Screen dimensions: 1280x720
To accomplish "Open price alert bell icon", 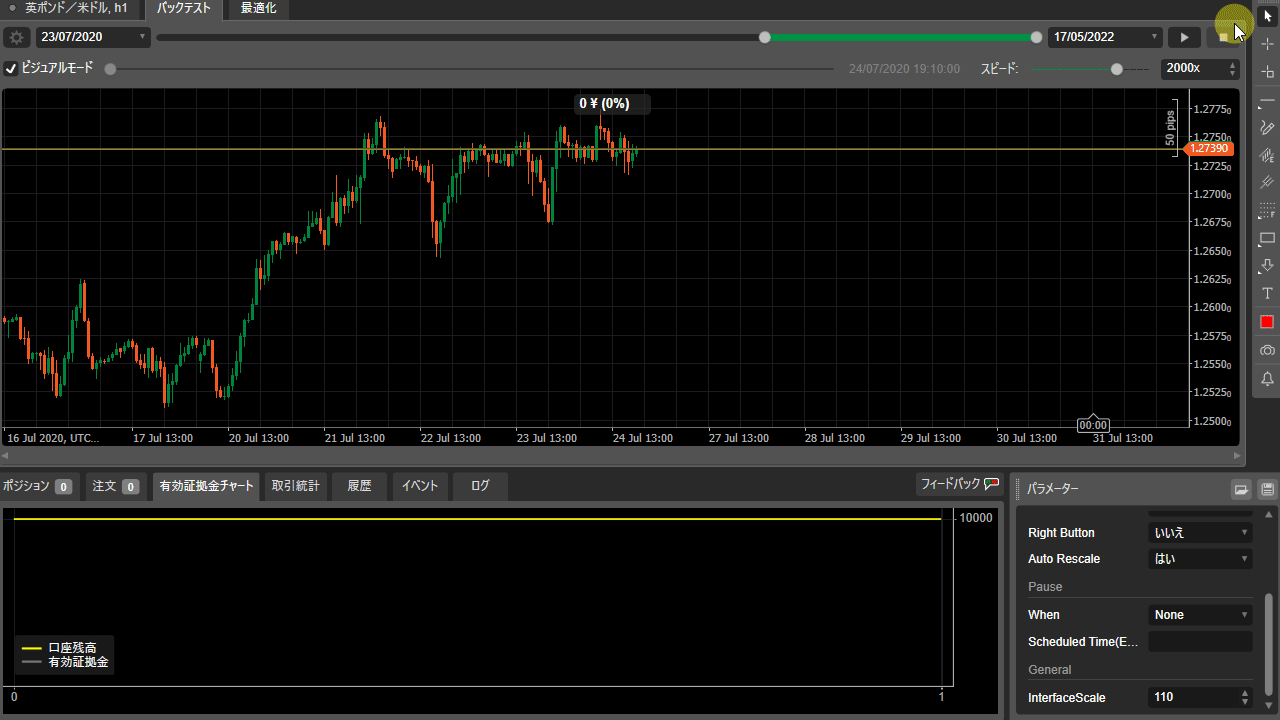I will pos(1267,379).
